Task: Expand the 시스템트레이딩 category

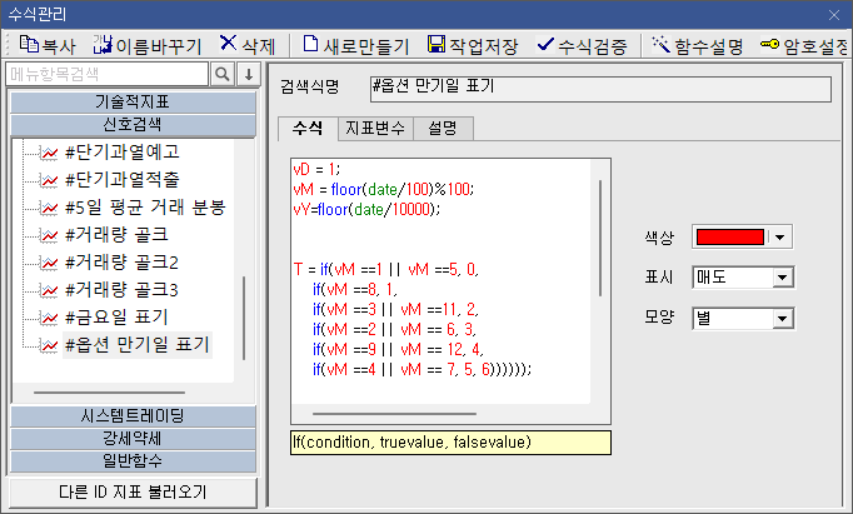Action: click(x=133, y=416)
